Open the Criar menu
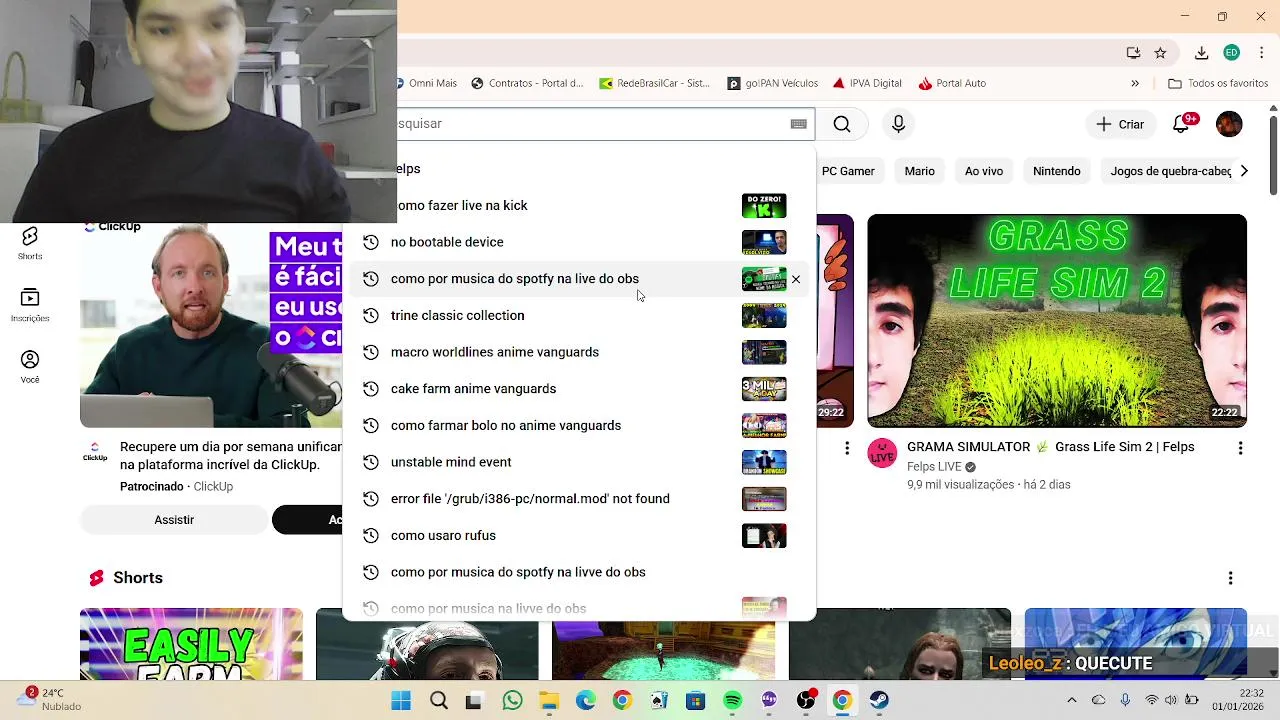This screenshot has height=720, width=1280. 1120,124
